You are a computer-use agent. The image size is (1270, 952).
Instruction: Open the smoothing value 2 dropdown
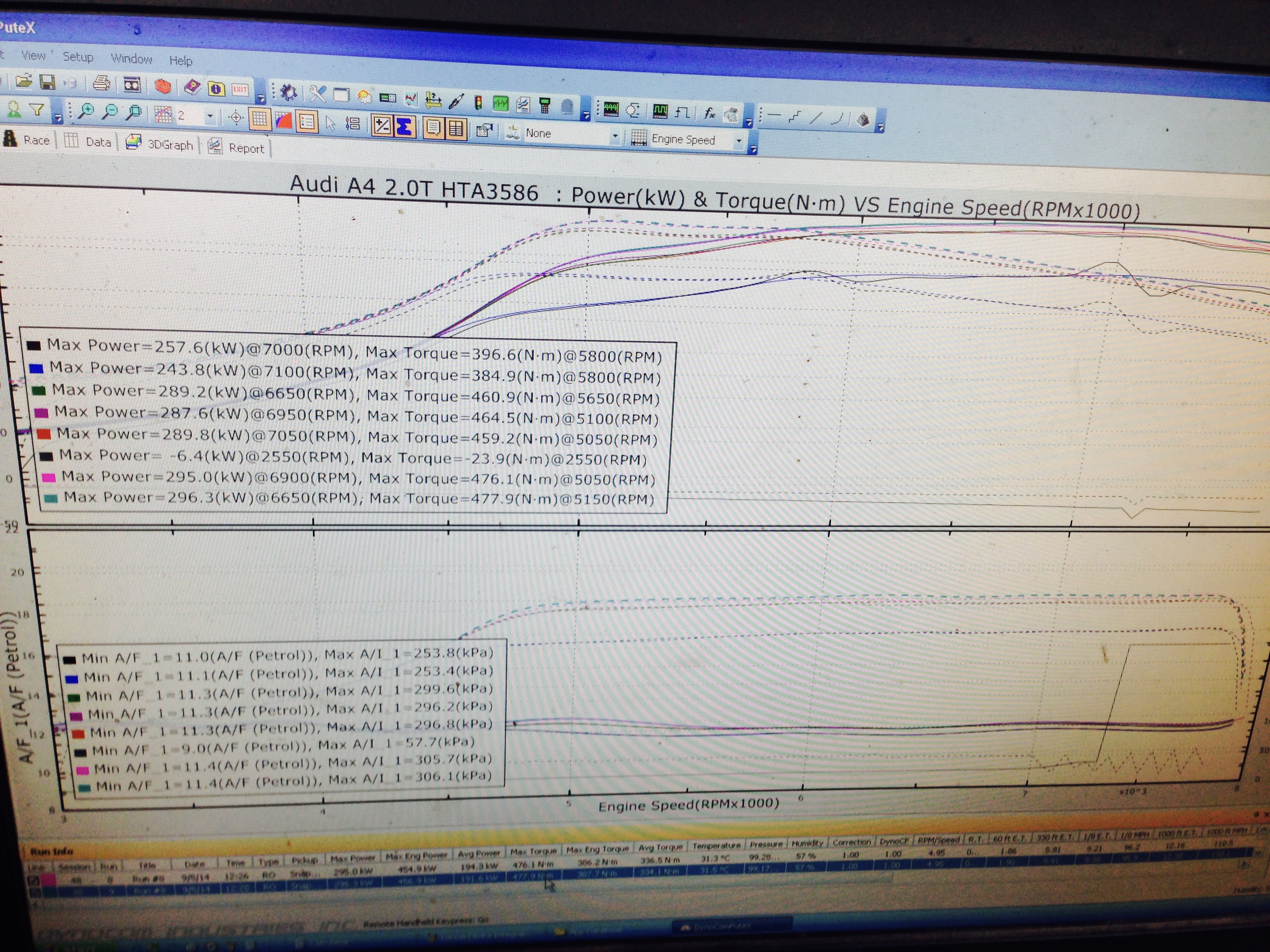210,117
